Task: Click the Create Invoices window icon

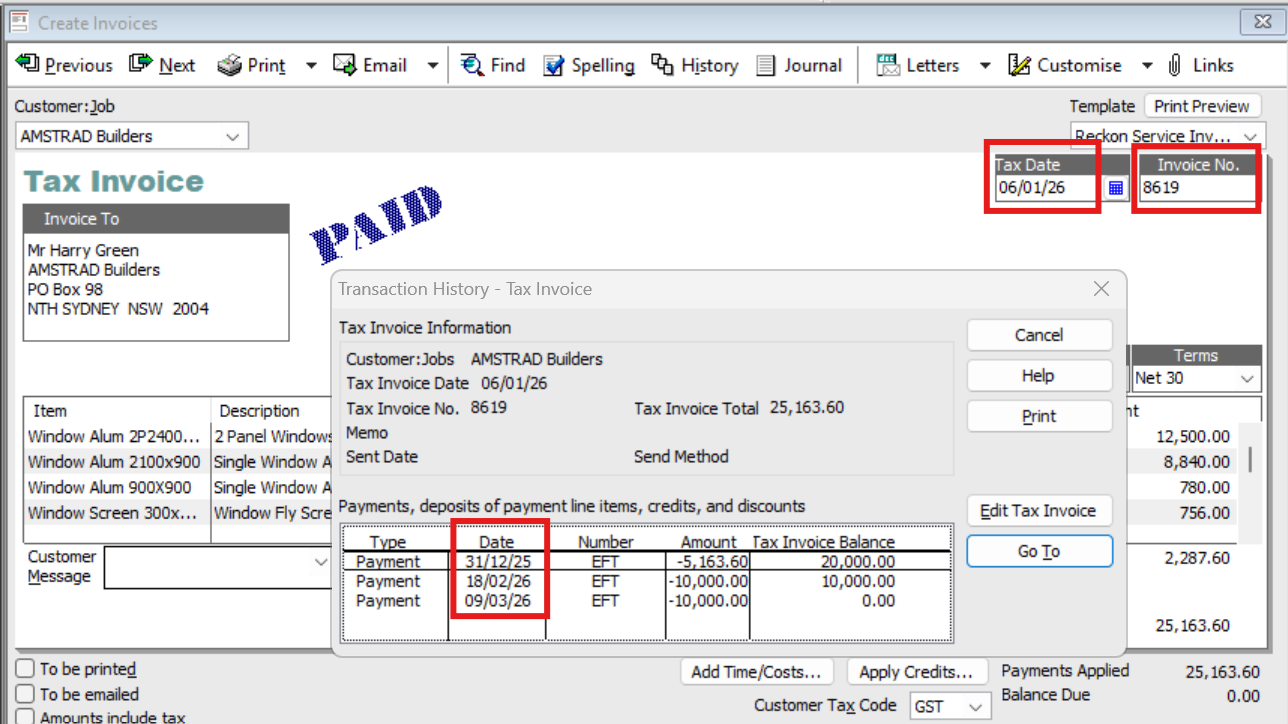Action: [x=20, y=21]
